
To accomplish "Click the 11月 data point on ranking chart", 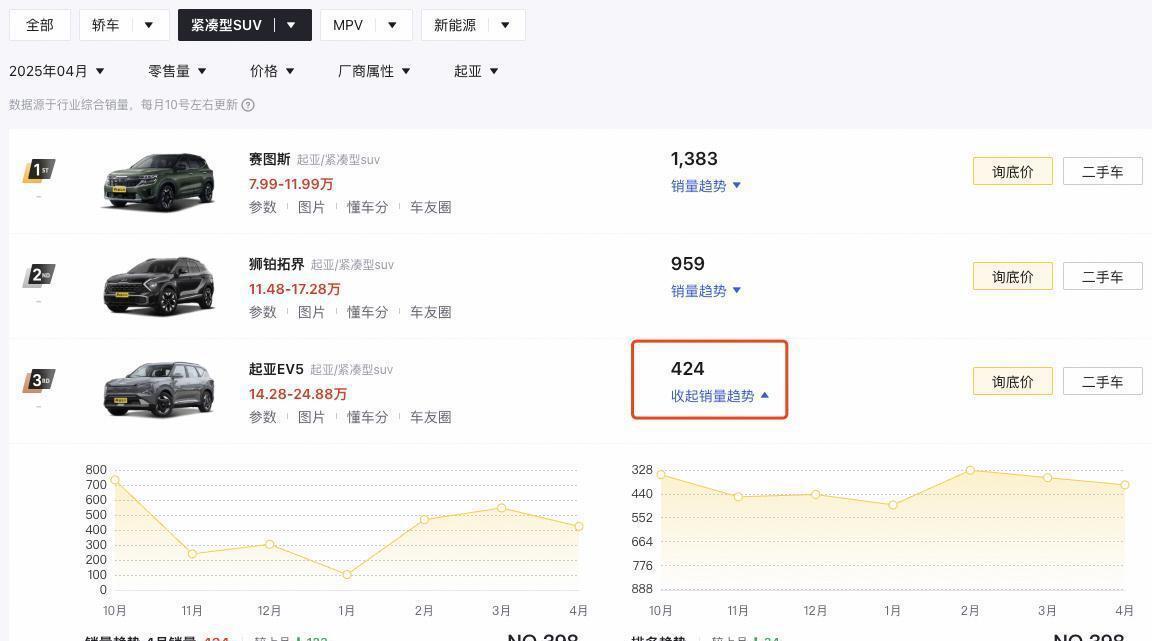I will point(738,497).
